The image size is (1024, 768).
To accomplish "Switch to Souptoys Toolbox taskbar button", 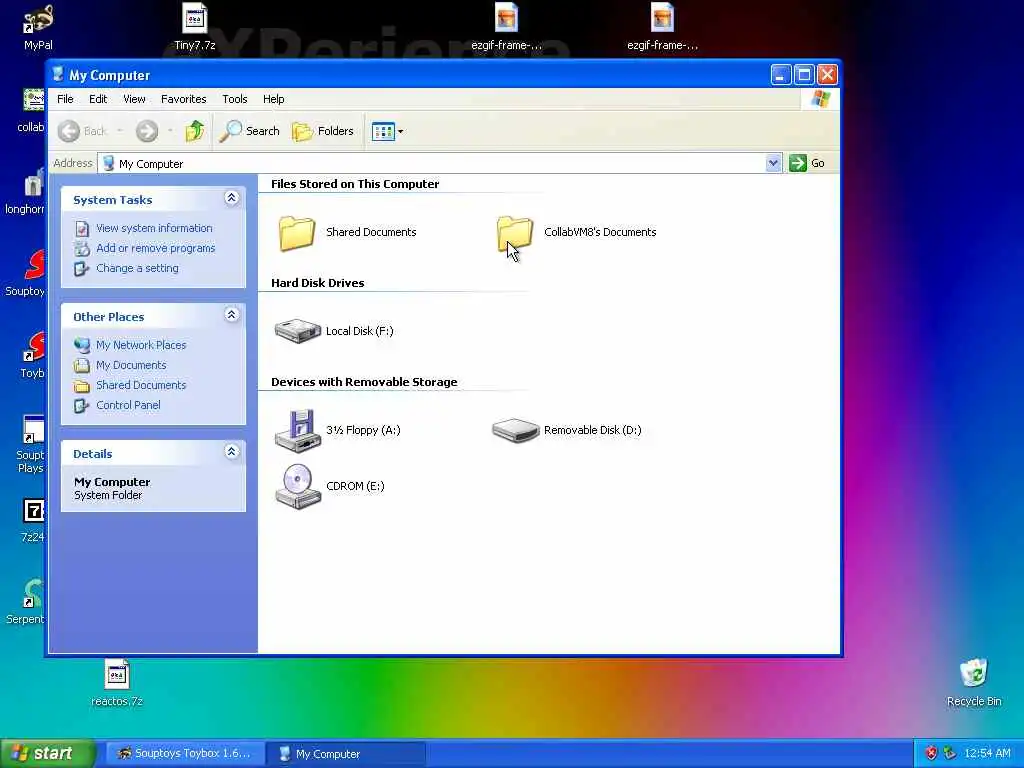I will [x=185, y=754].
